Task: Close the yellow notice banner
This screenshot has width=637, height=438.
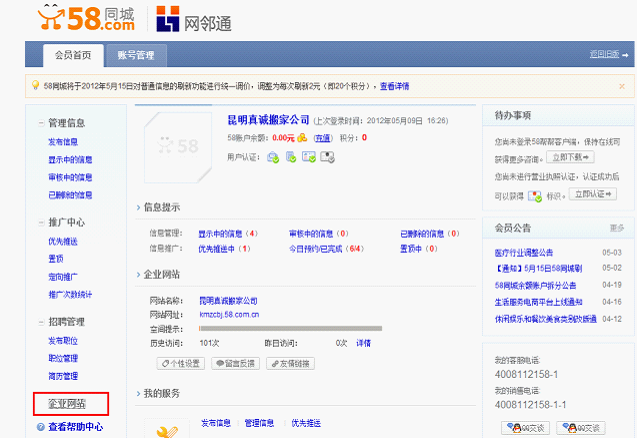Action: 620,87
